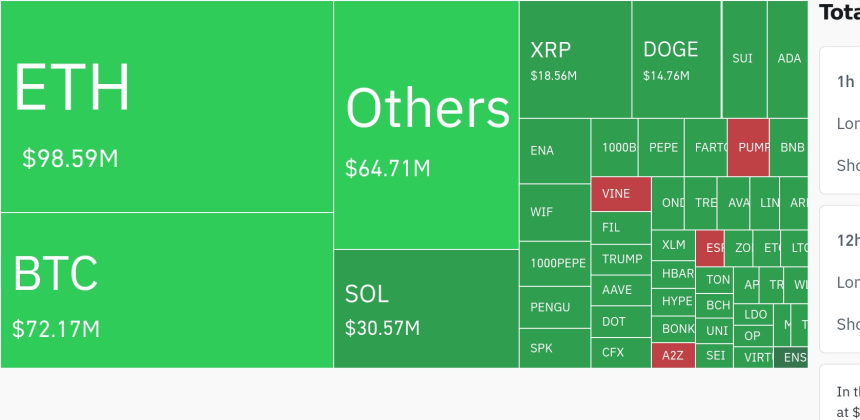The height and width of the screenshot is (420, 860).
Task: Click the FIL heatmap tile
Action: (621, 227)
